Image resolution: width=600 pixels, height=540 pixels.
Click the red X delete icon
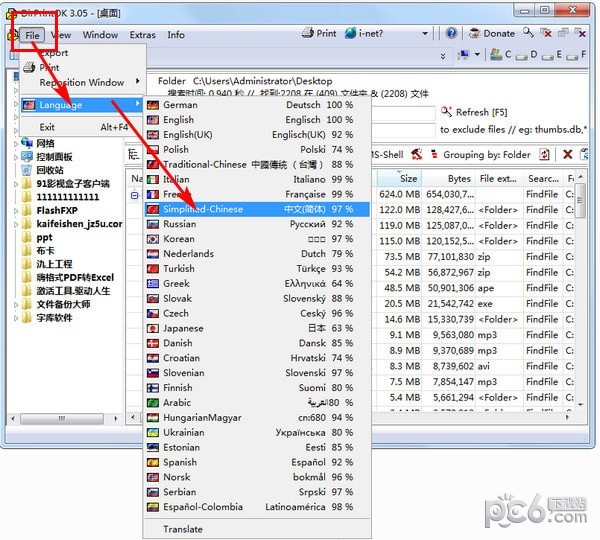tap(567, 155)
